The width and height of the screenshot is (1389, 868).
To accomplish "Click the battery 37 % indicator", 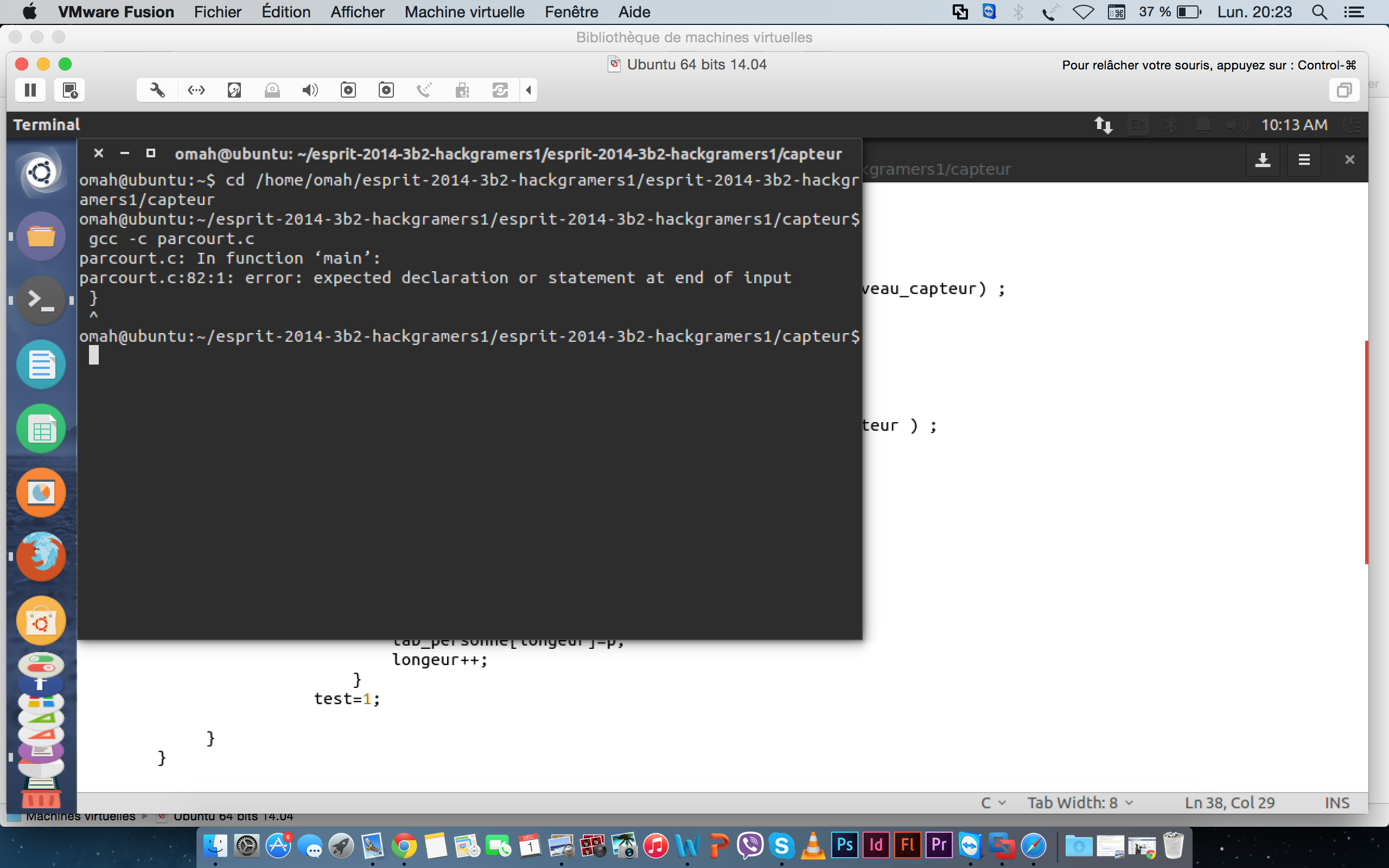I will (x=1170, y=12).
